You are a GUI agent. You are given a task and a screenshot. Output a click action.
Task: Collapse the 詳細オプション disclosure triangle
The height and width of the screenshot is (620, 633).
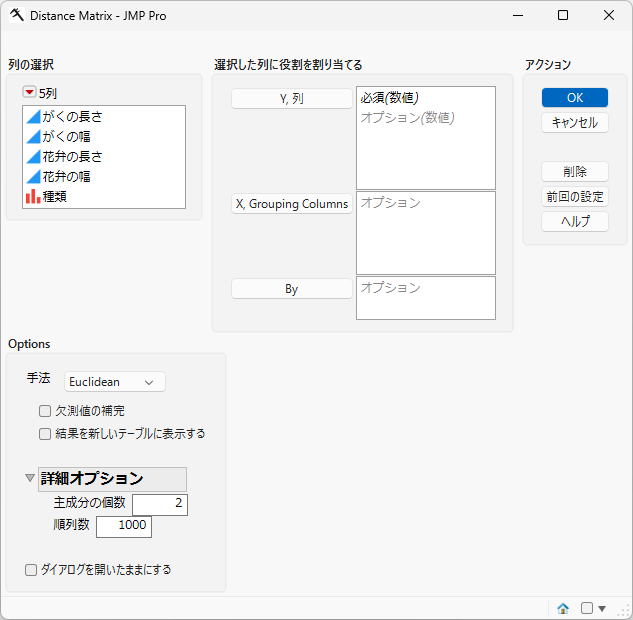(29, 478)
